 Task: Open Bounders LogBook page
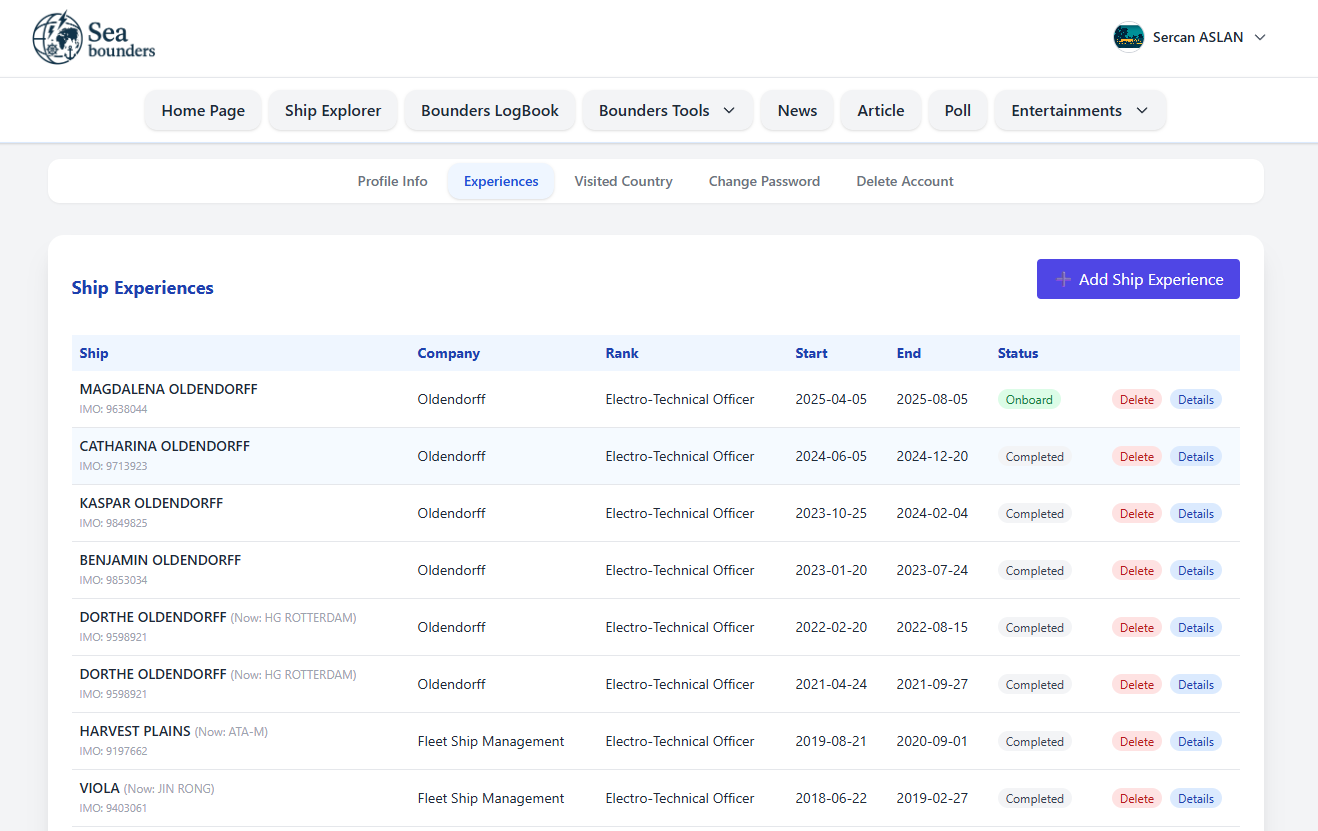tap(489, 111)
